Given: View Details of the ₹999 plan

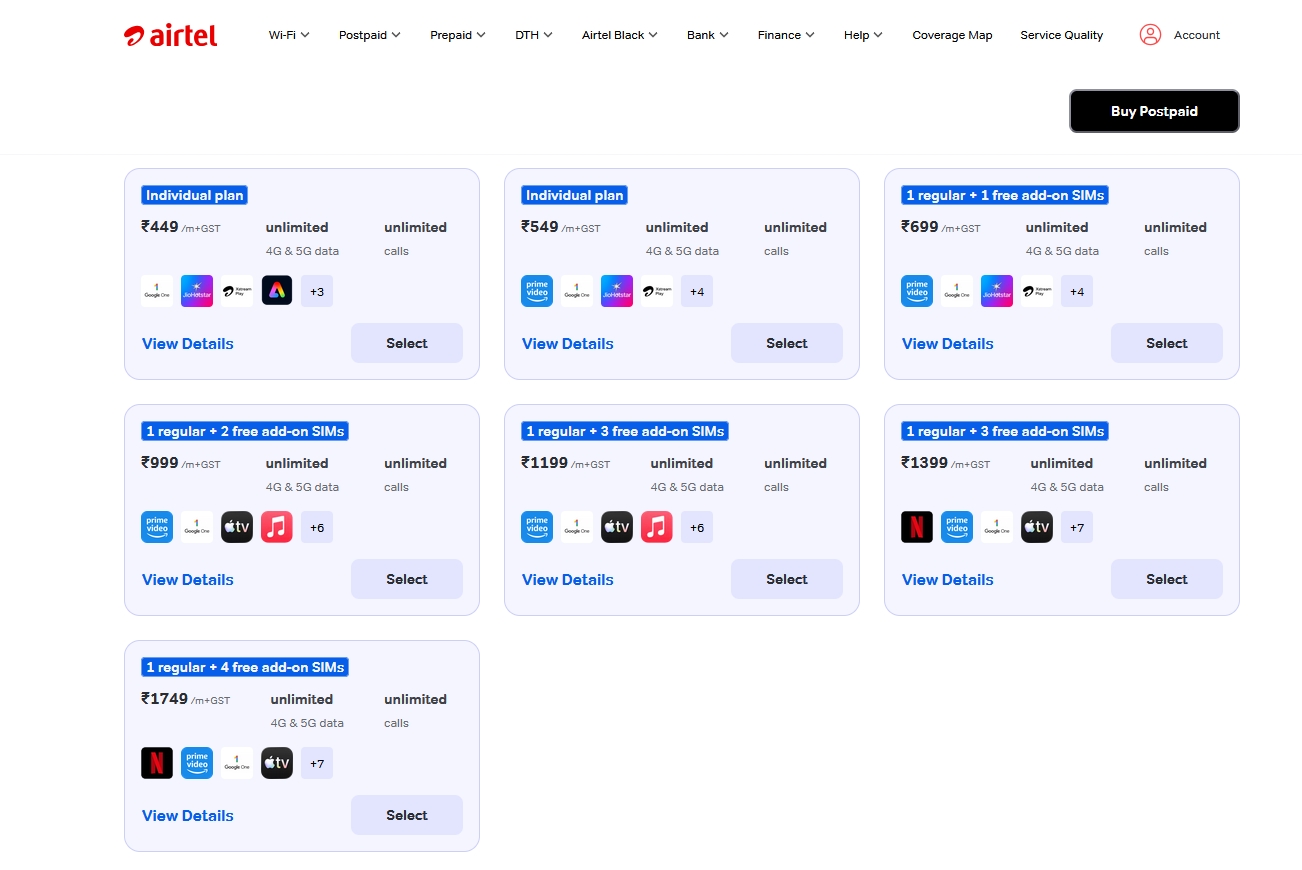Looking at the screenshot, I should [188, 579].
